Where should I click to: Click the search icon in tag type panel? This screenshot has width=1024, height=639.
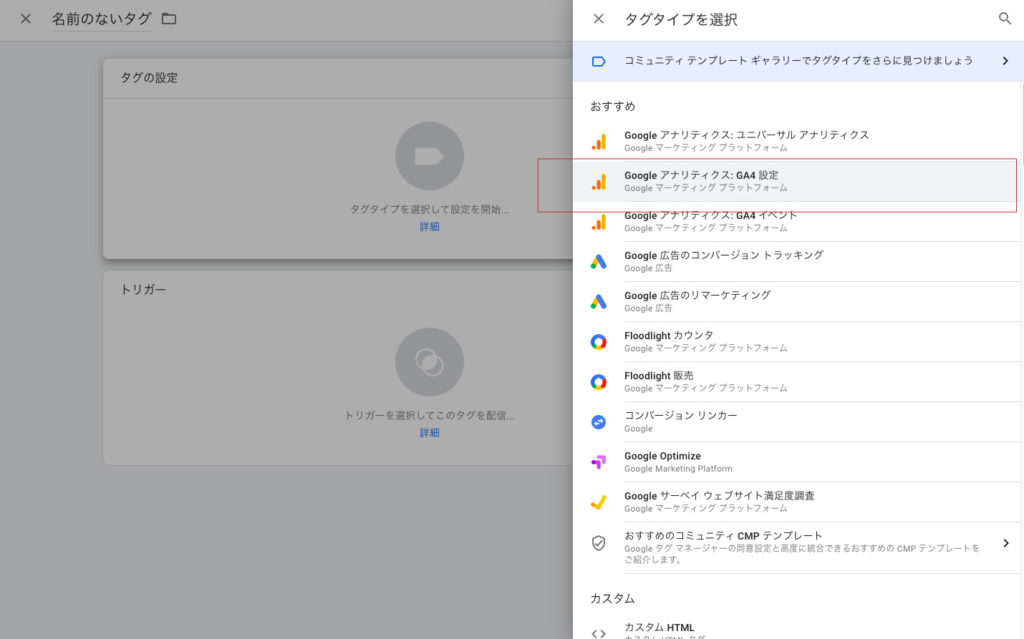tap(1004, 19)
